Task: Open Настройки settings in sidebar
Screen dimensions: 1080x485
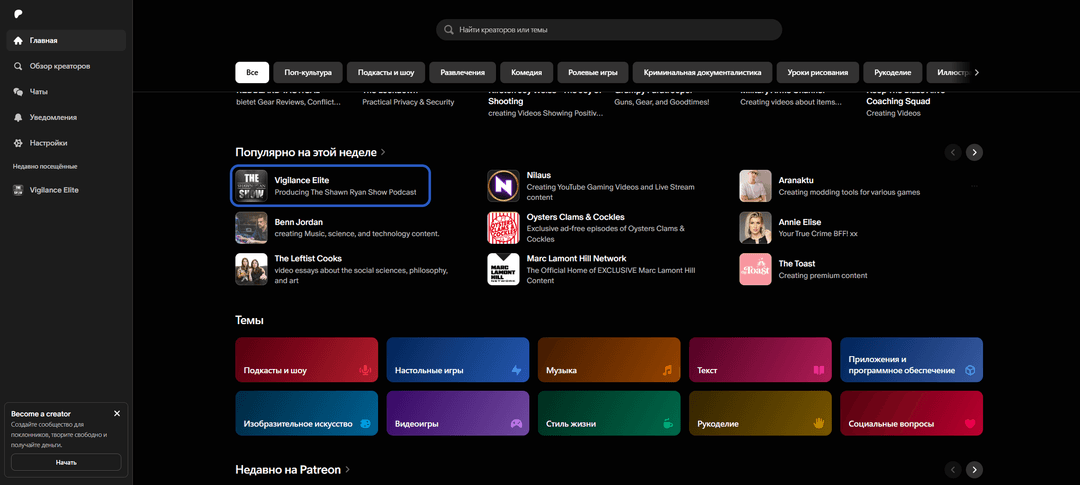Action: click(x=66, y=143)
